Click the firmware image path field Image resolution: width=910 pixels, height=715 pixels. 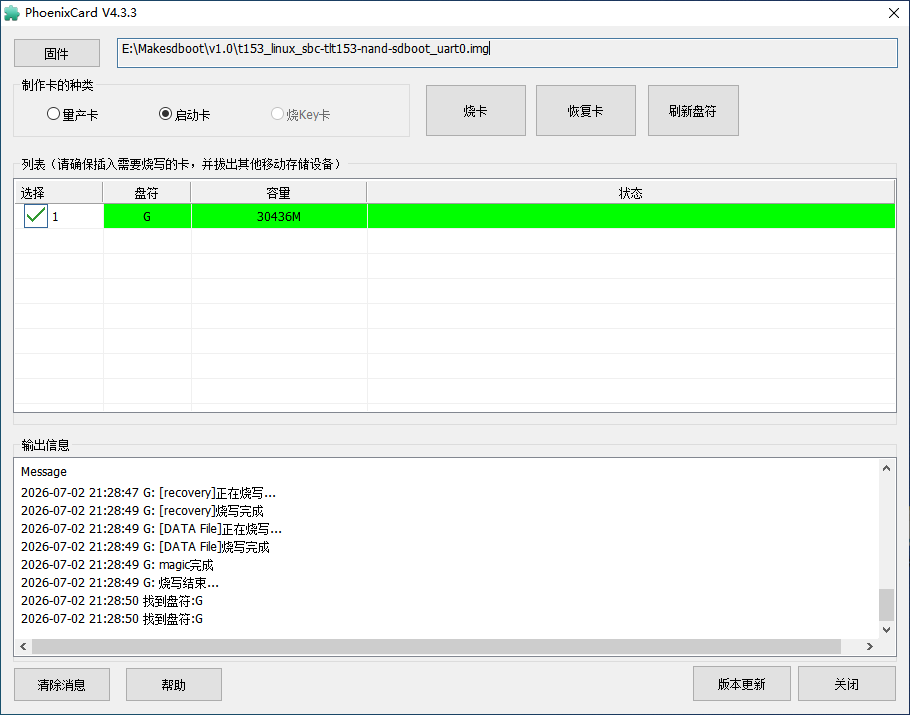point(507,53)
